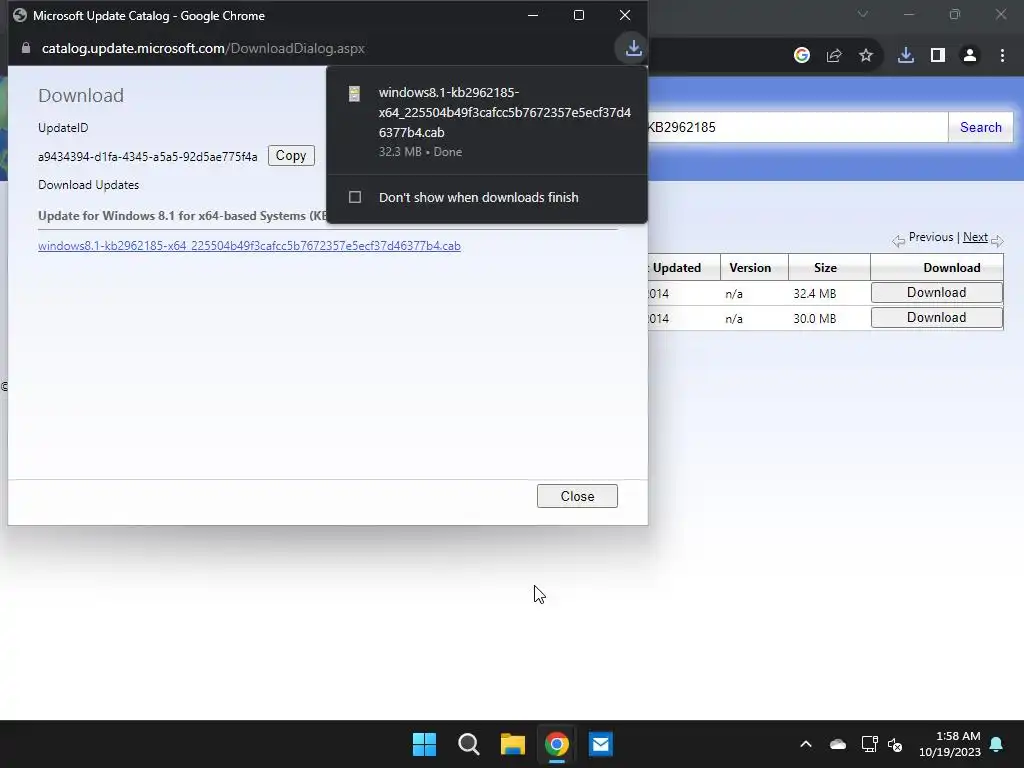Toggle the Chrome side panel icon

point(938,56)
